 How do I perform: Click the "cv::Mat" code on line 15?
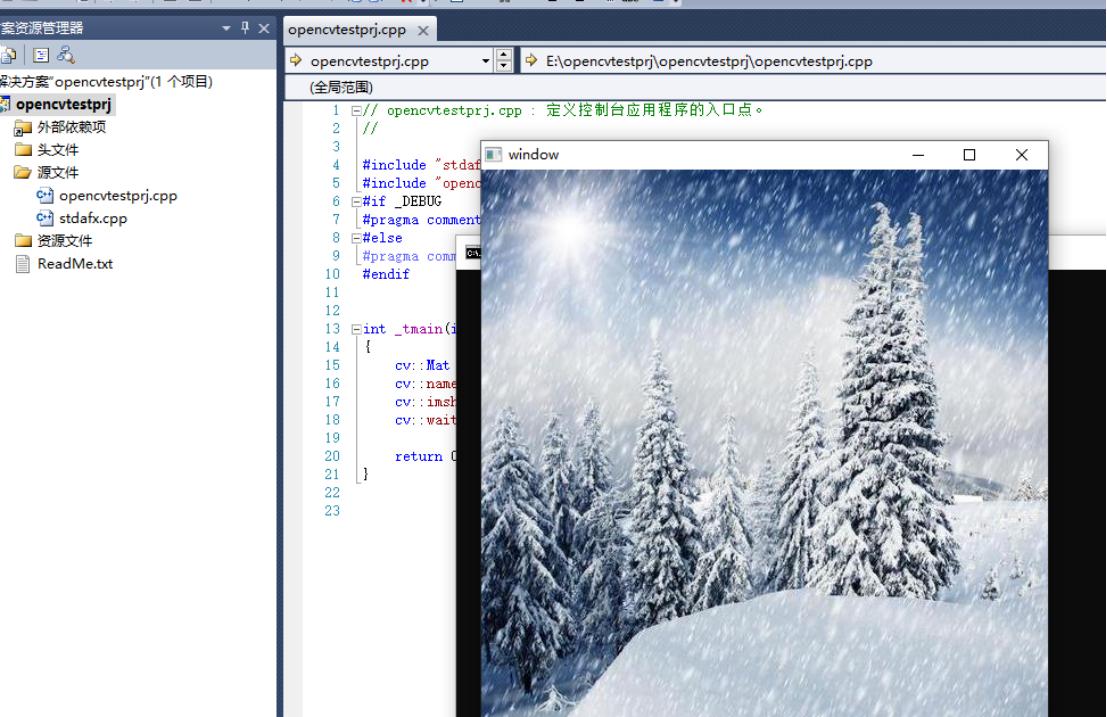coord(422,366)
